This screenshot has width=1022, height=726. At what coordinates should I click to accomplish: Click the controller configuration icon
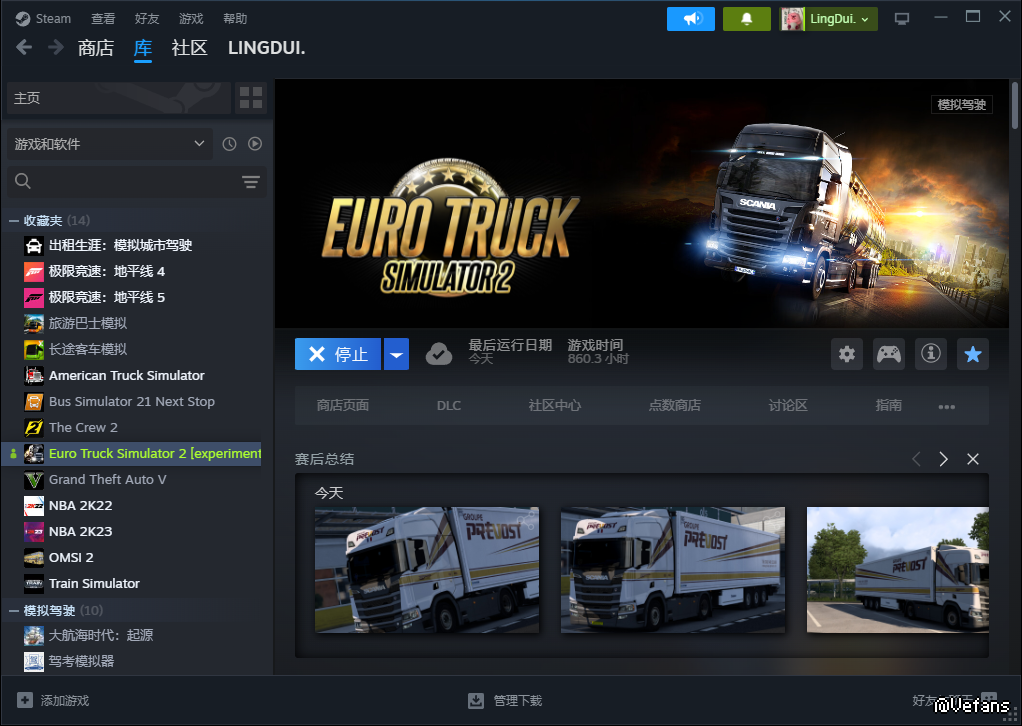(889, 353)
